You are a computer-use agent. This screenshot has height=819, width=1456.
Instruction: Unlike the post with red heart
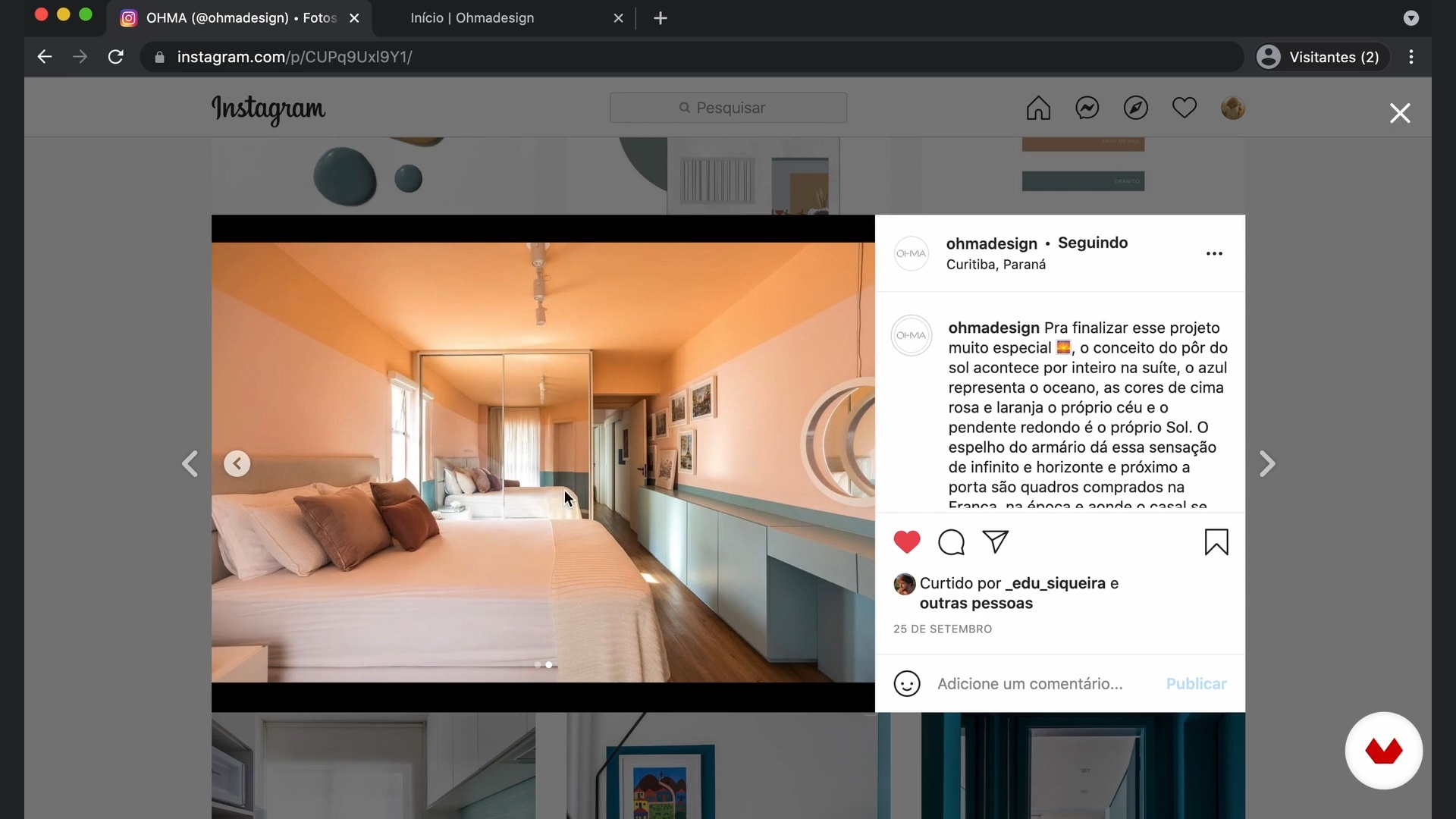click(x=906, y=542)
